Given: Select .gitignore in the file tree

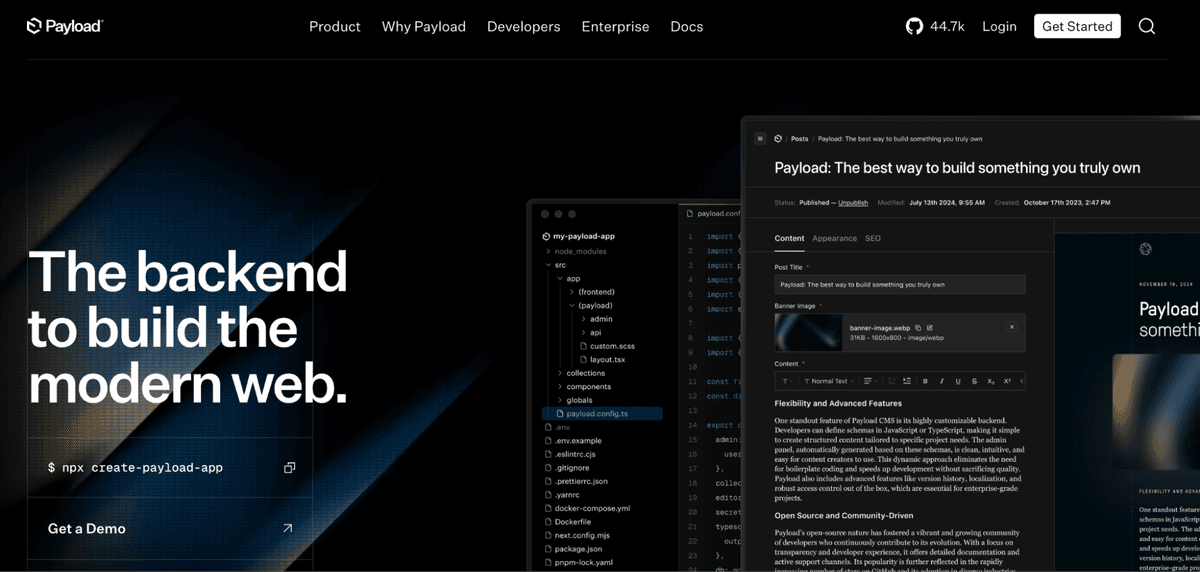Looking at the screenshot, I should (572, 467).
